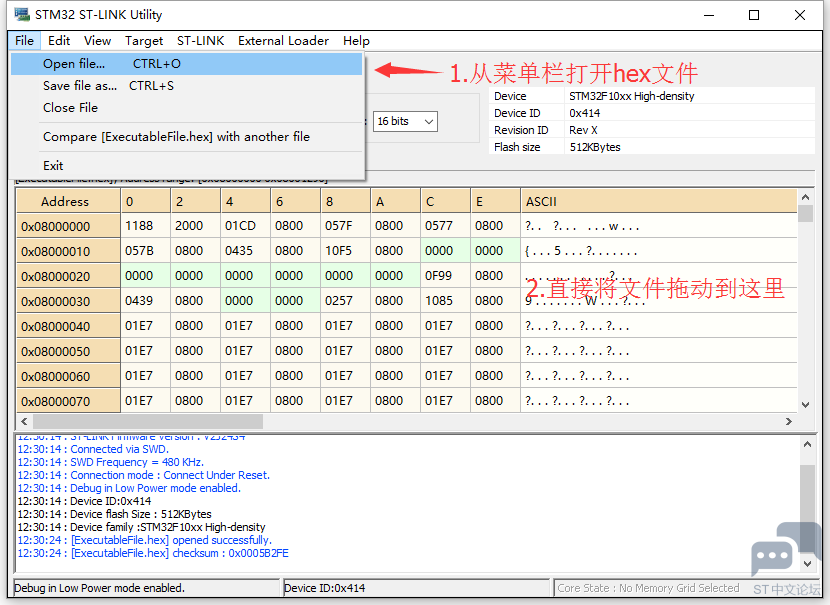
Task: Click memory grid scroll up arrow
Action: point(805,197)
